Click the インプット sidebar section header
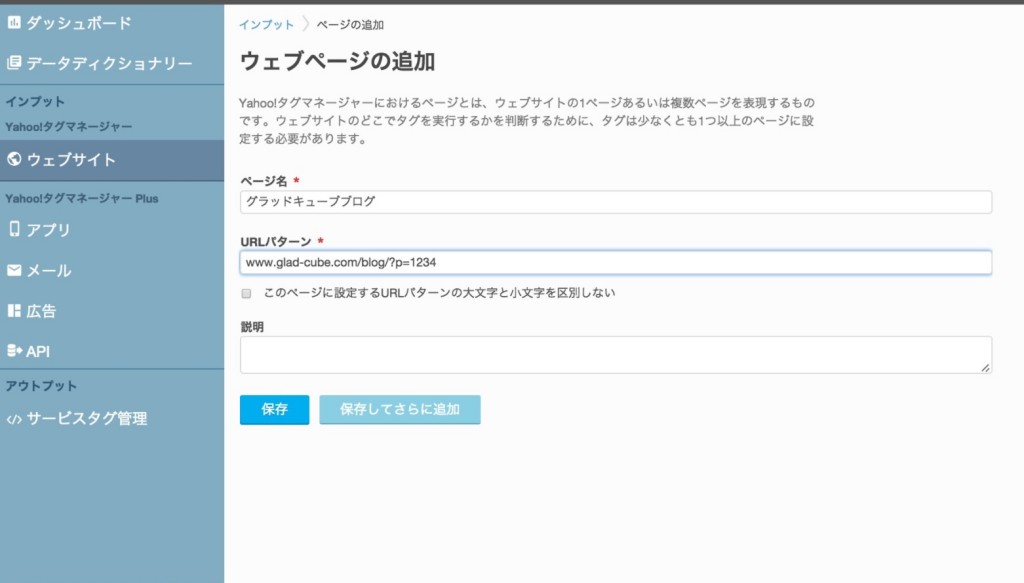The width and height of the screenshot is (1024, 583). [35, 102]
